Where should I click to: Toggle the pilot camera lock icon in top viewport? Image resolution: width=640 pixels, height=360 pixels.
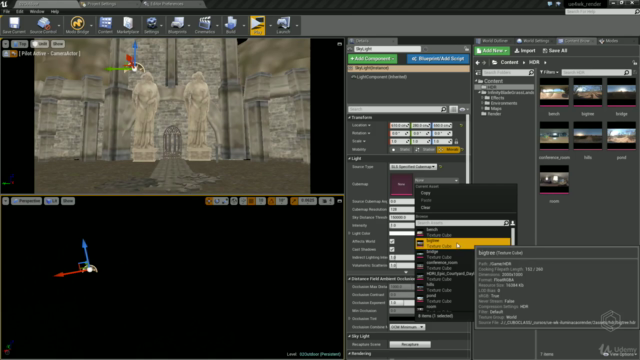coord(14,53)
